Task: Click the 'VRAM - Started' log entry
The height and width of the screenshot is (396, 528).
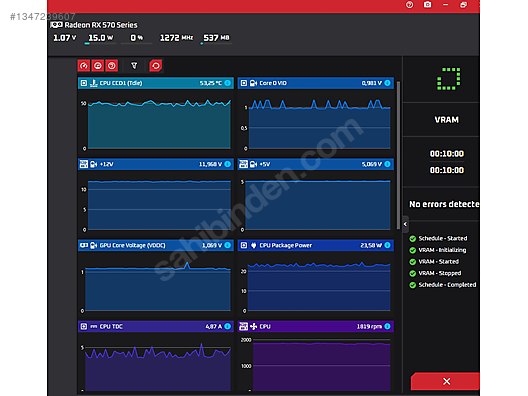Action: tap(438, 262)
